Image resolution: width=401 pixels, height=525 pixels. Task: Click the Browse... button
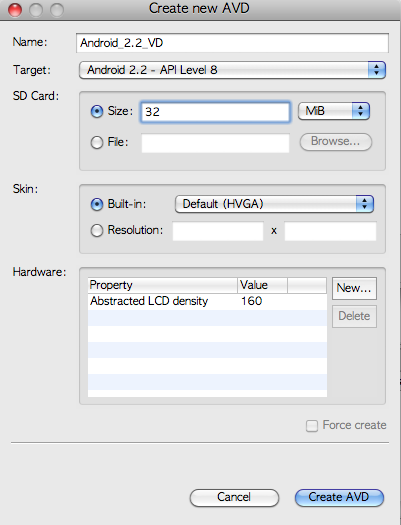(335, 142)
